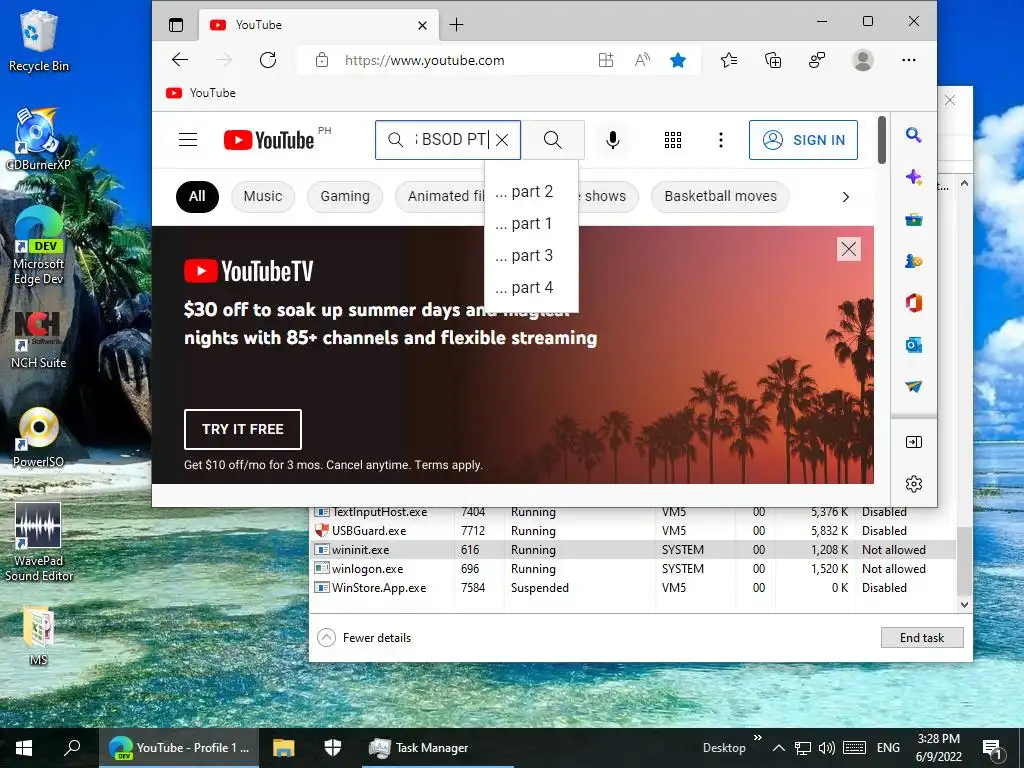1024x768 pixels.
Task: Open Windows Security from the taskbar
Action: (333, 748)
